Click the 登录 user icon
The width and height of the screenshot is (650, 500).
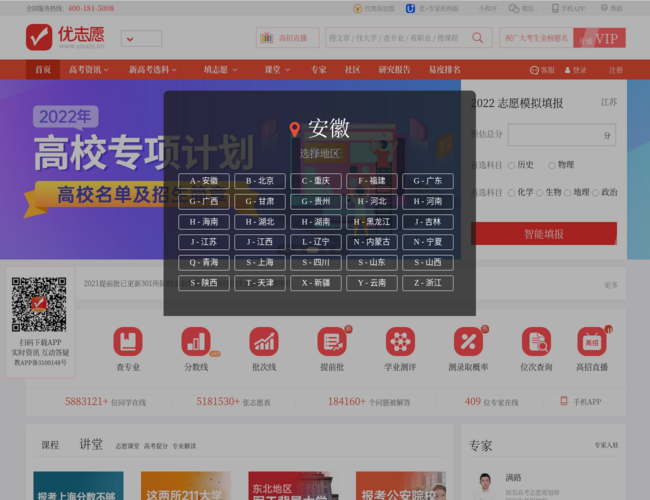click(x=568, y=70)
